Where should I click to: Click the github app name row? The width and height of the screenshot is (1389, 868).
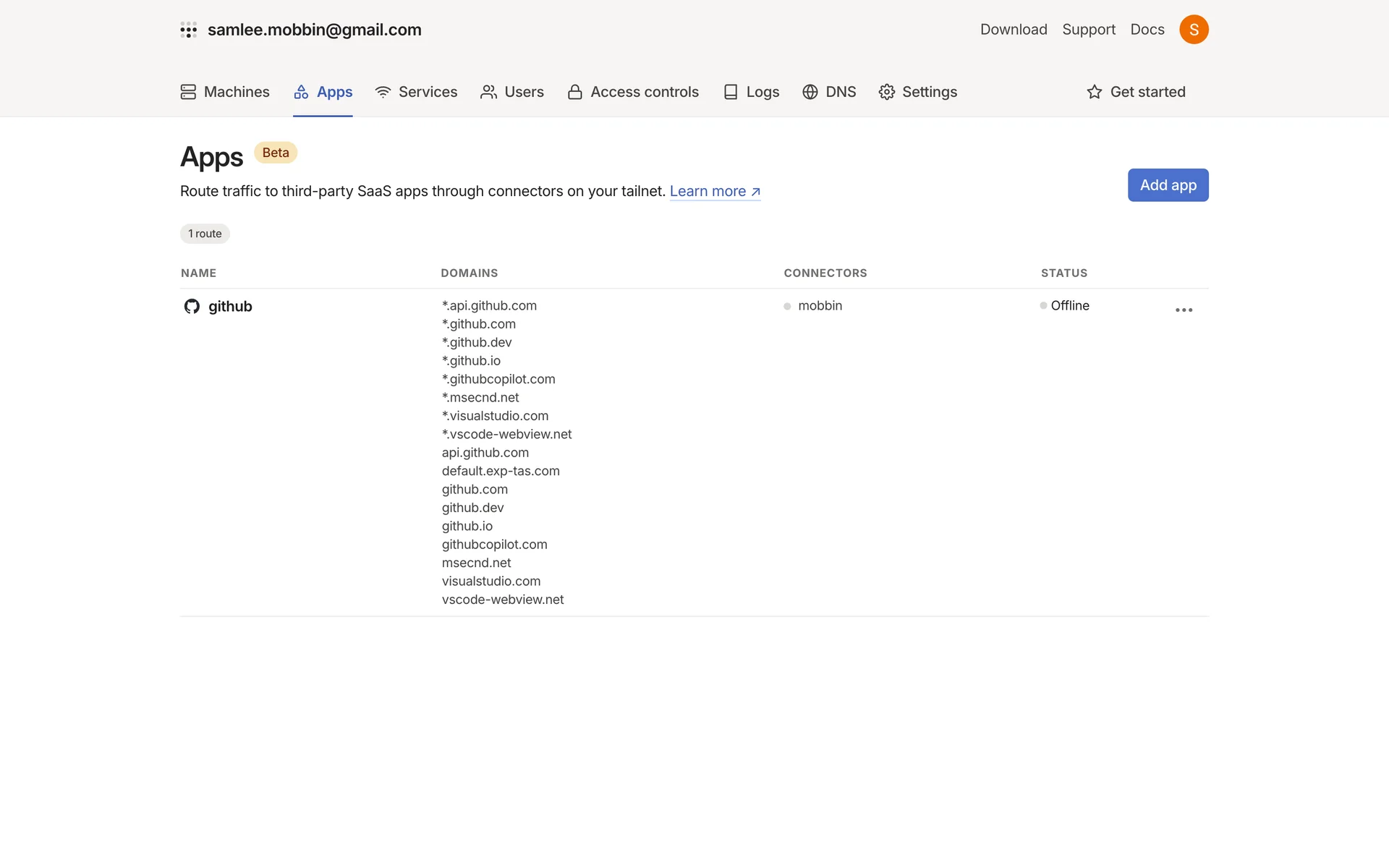230,306
